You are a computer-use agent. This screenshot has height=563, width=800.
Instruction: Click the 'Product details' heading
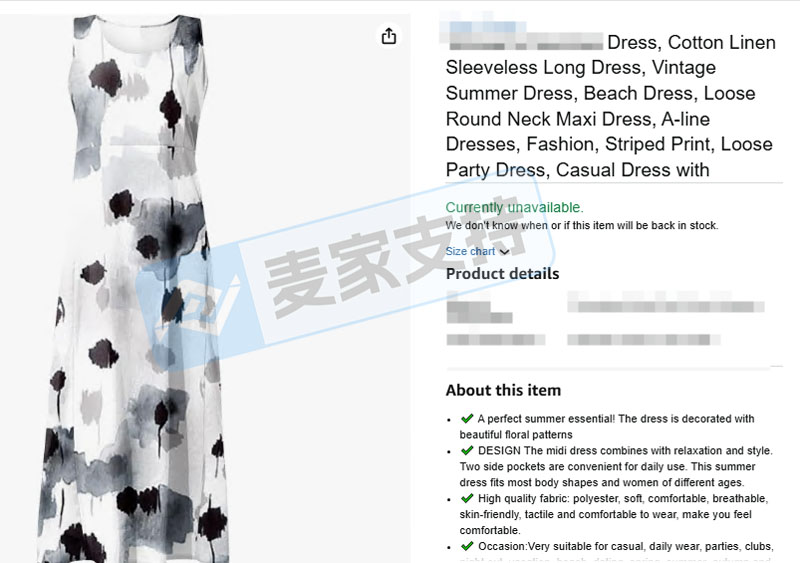click(x=503, y=274)
